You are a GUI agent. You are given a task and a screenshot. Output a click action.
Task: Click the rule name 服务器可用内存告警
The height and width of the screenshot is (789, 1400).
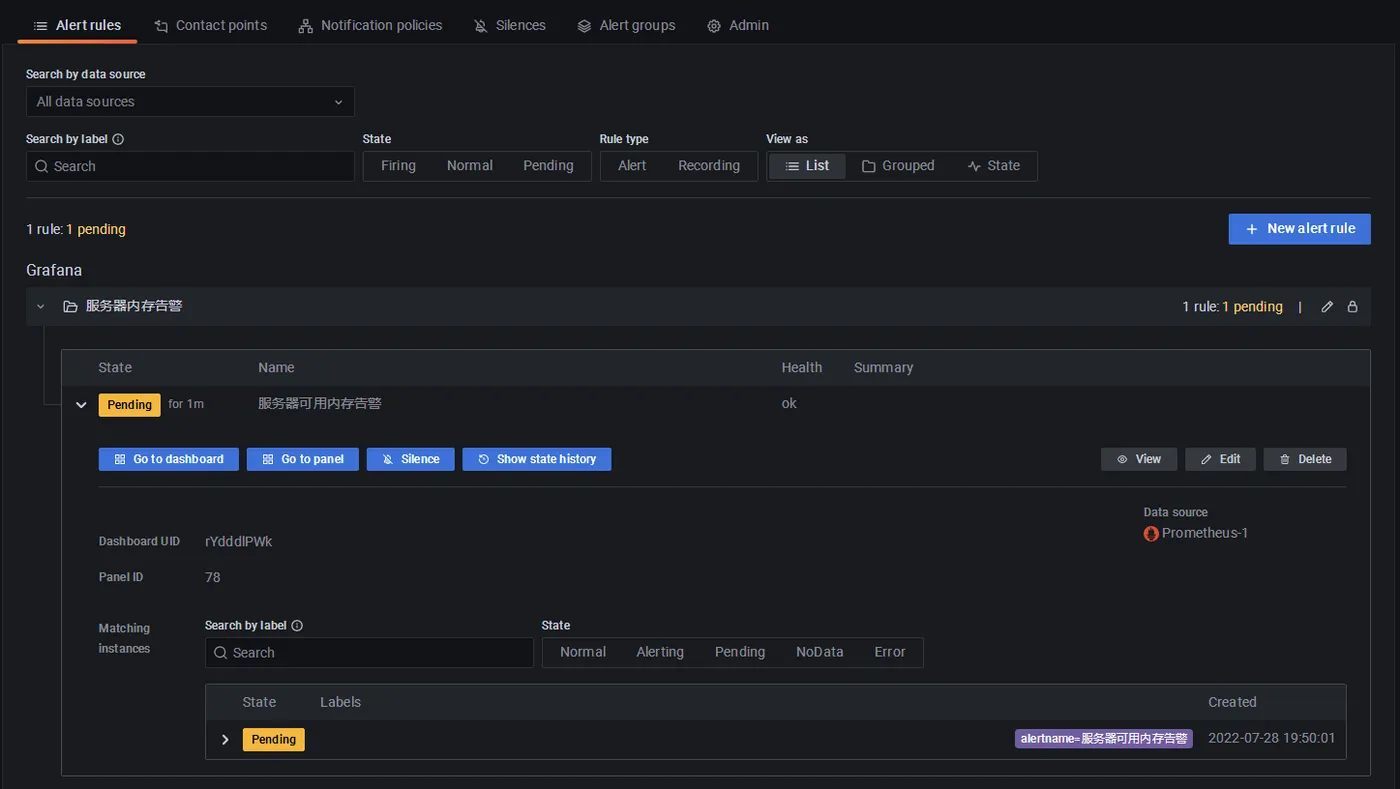(x=320, y=404)
